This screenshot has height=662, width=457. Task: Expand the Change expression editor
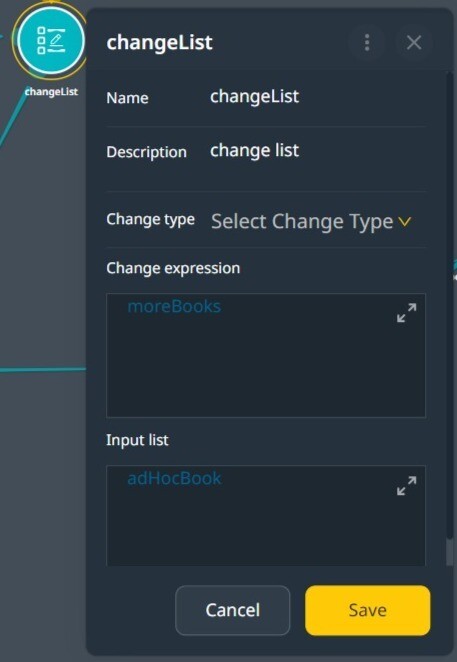point(406,313)
